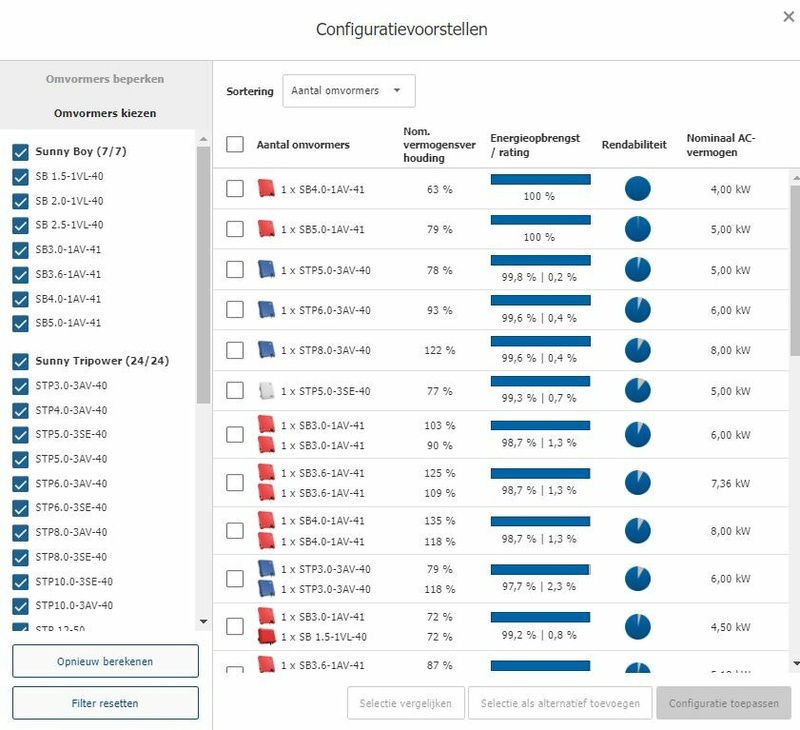Viewport: 800px width, 730px height.
Task: Sort by Nominaal AC-vermogen column header
Action: 720,145
